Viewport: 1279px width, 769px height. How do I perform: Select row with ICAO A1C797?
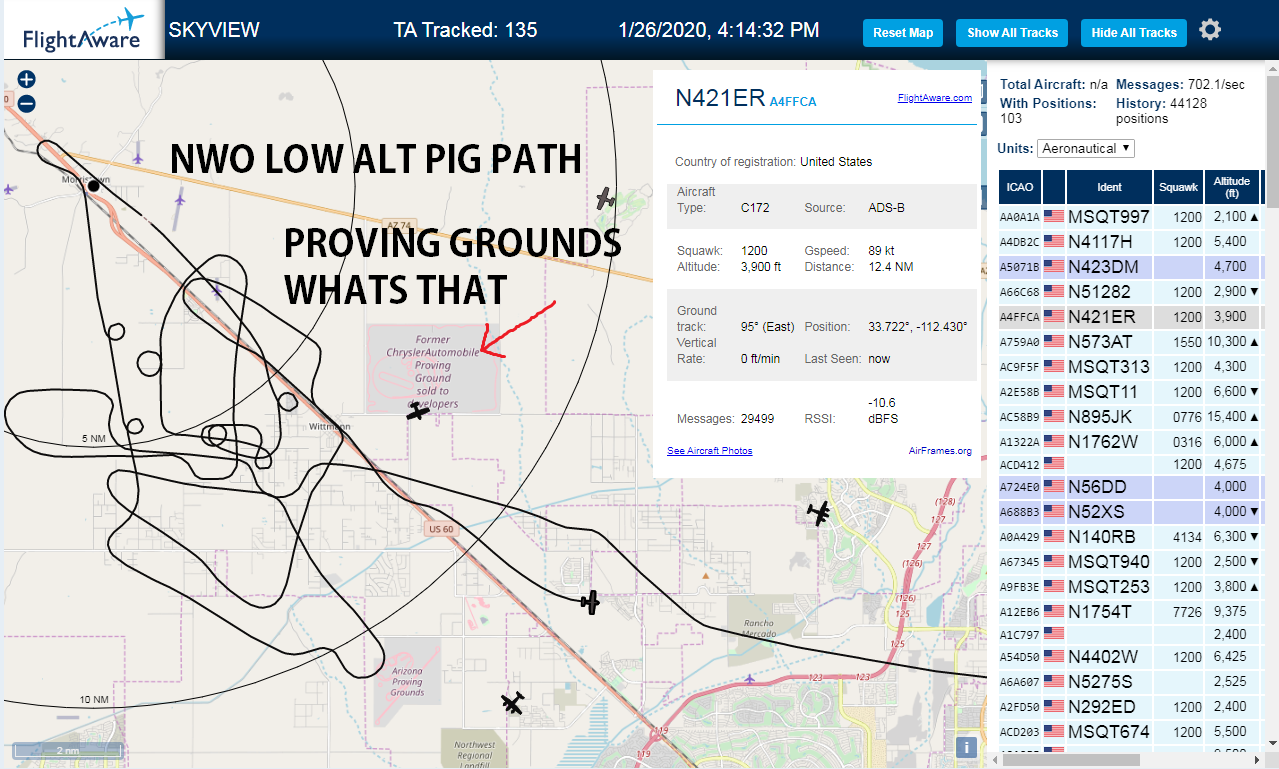(x=1130, y=634)
